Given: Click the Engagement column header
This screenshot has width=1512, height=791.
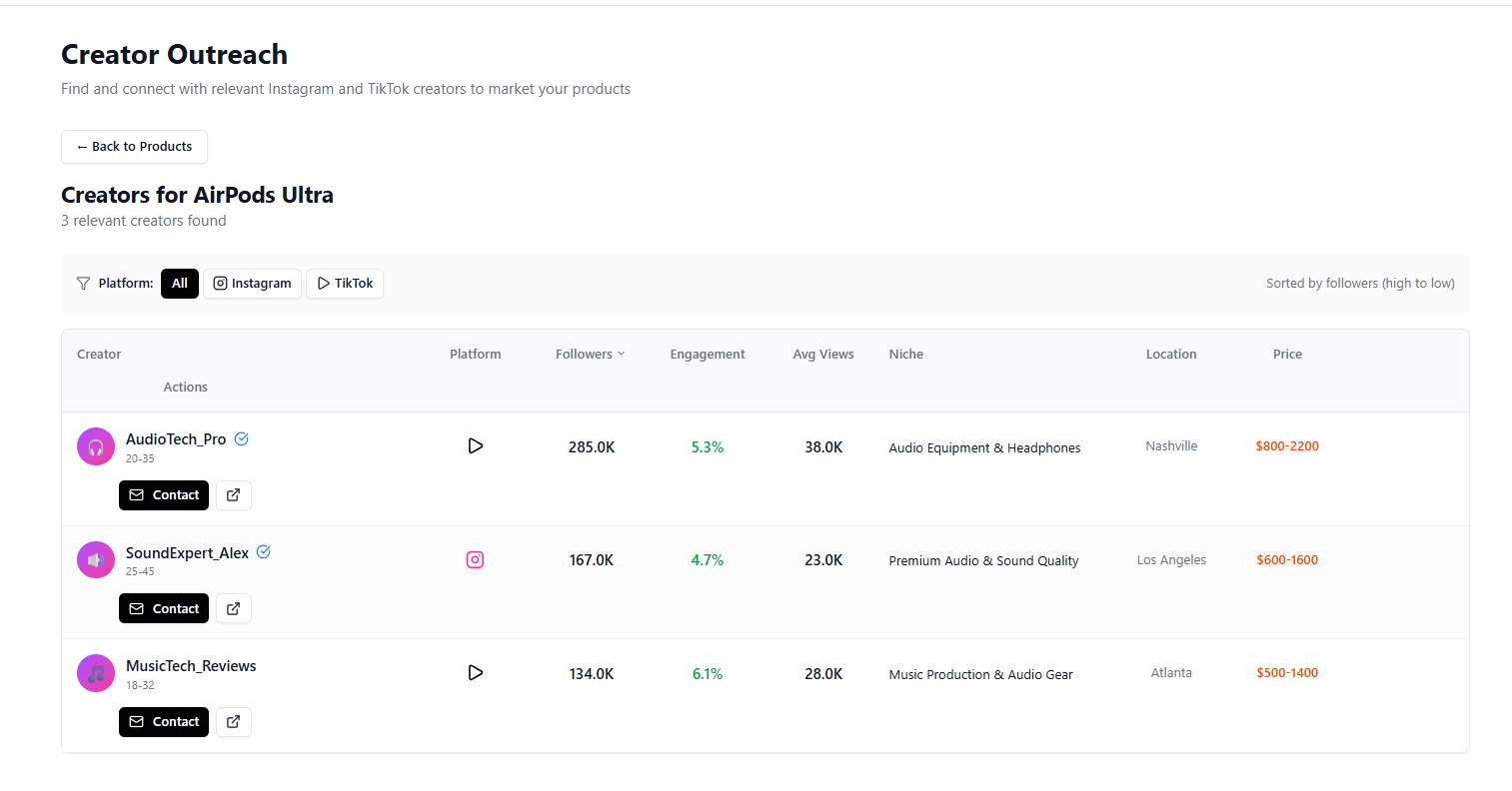Looking at the screenshot, I should [708, 355].
